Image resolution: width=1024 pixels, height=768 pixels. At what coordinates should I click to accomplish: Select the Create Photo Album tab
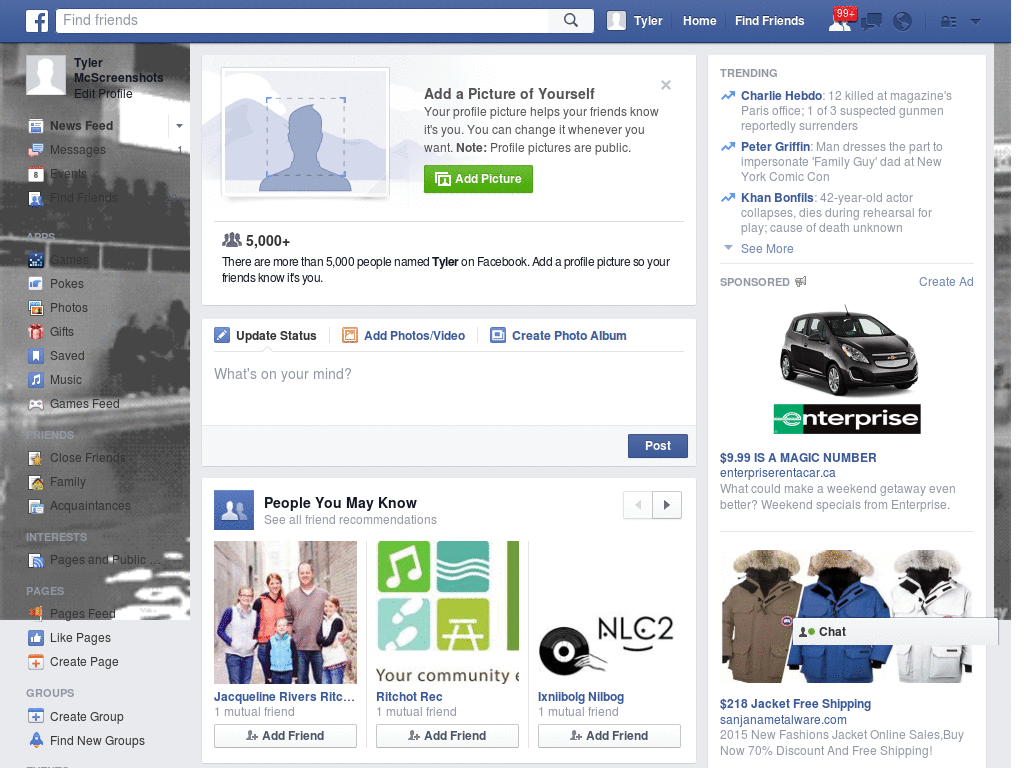[x=568, y=336]
